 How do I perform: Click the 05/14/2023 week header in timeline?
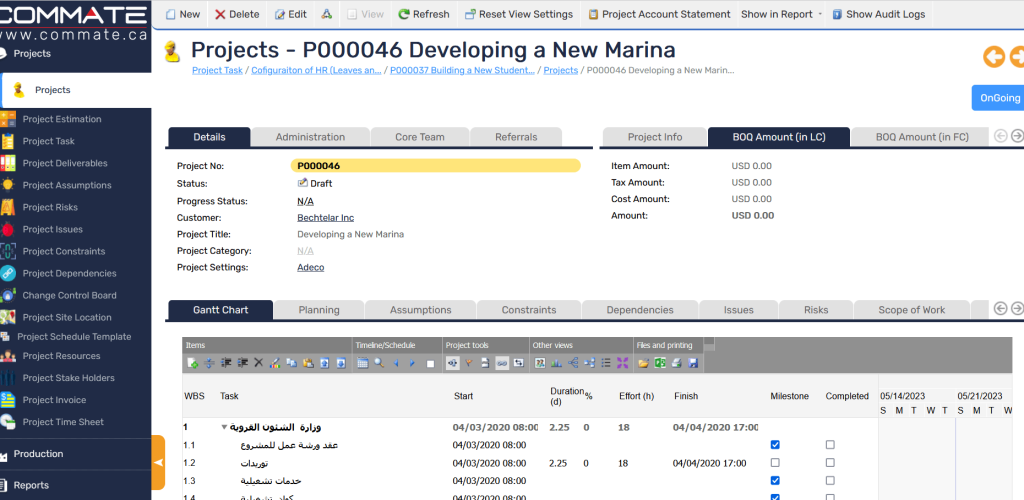[902, 396]
